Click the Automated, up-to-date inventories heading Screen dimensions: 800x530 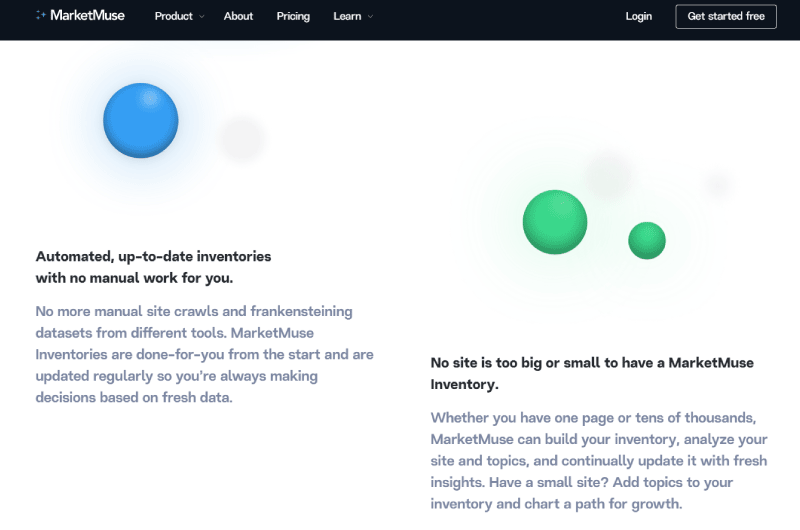(x=153, y=267)
